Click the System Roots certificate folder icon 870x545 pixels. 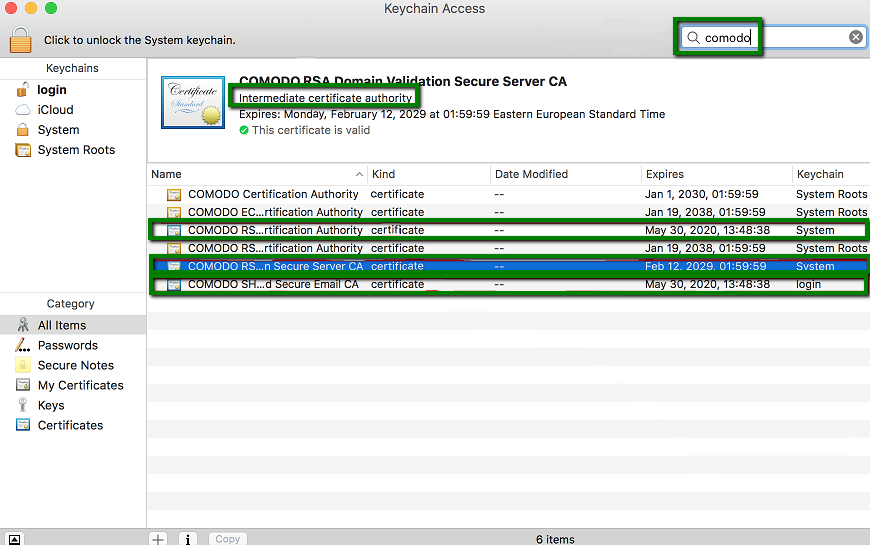[x=23, y=150]
